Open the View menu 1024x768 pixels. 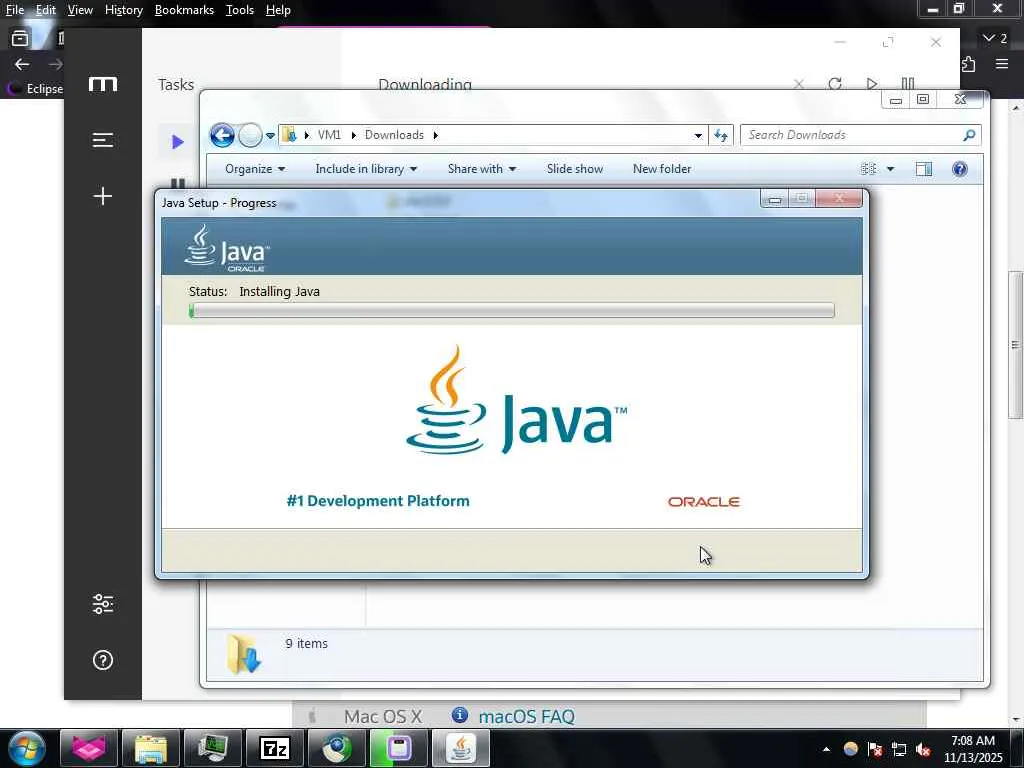80,10
